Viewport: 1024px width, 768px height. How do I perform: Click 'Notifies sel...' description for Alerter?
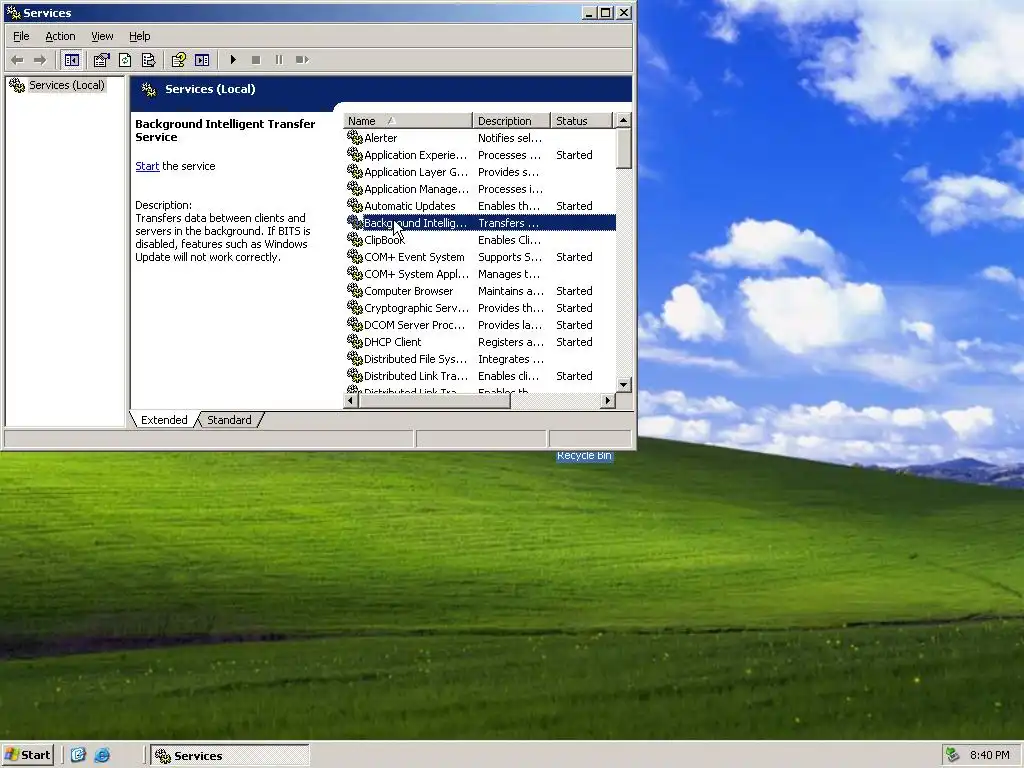click(510, 138)
